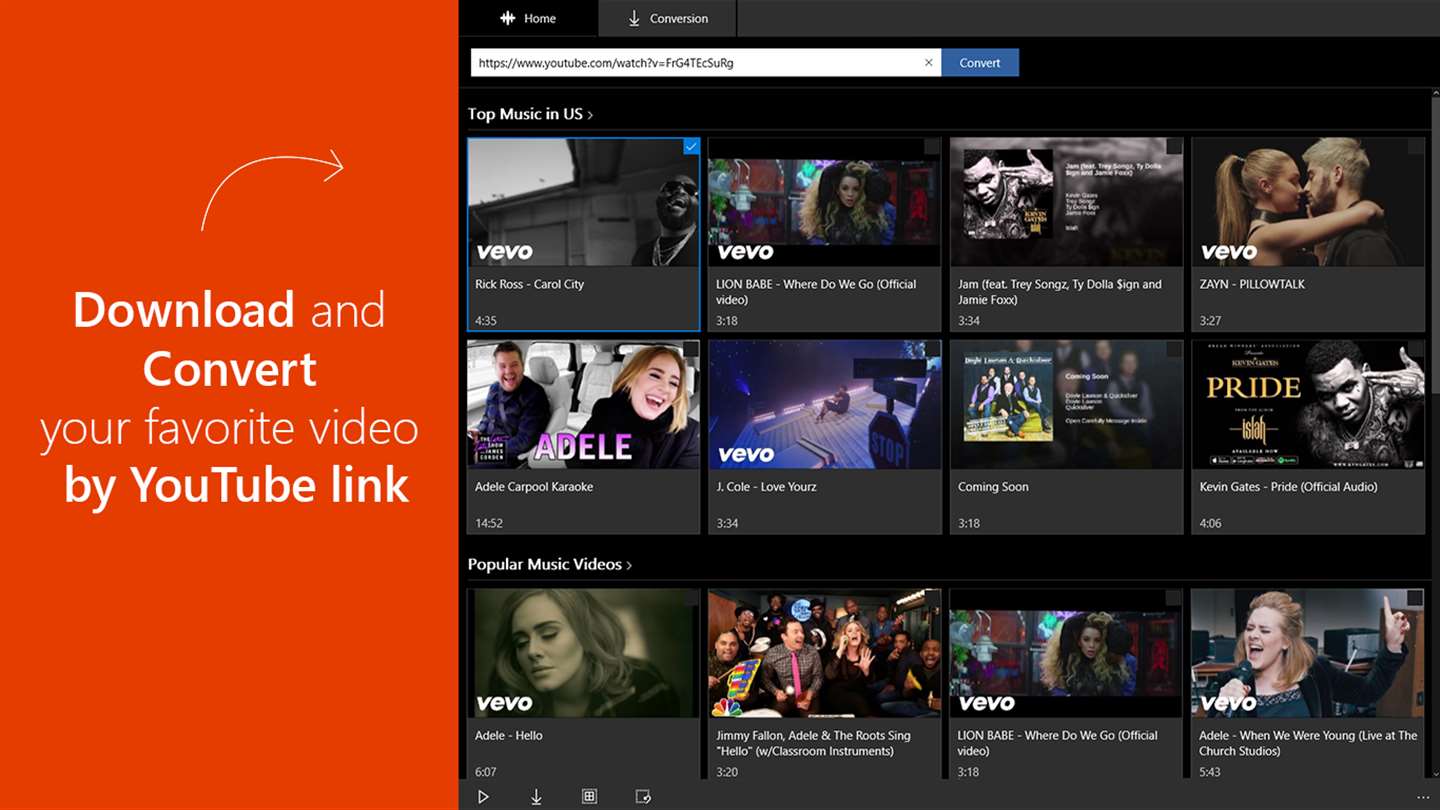The height and width of the screenshot is (810, 1440).
Task: Tick the checkbox on ZAYN - PILLOWTALK card
Action: [1416, 147]
